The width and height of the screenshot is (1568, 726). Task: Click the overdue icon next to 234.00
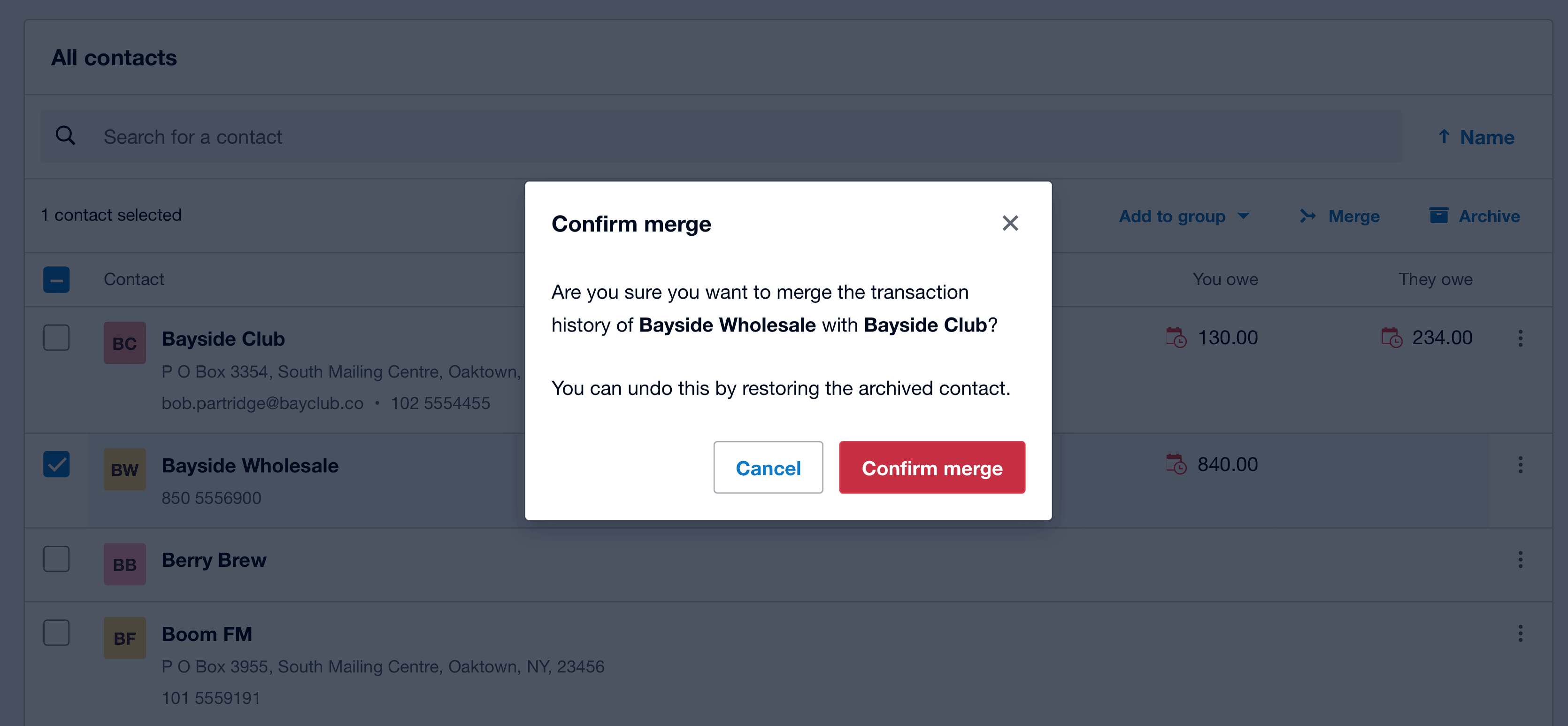pos(1391,338)
